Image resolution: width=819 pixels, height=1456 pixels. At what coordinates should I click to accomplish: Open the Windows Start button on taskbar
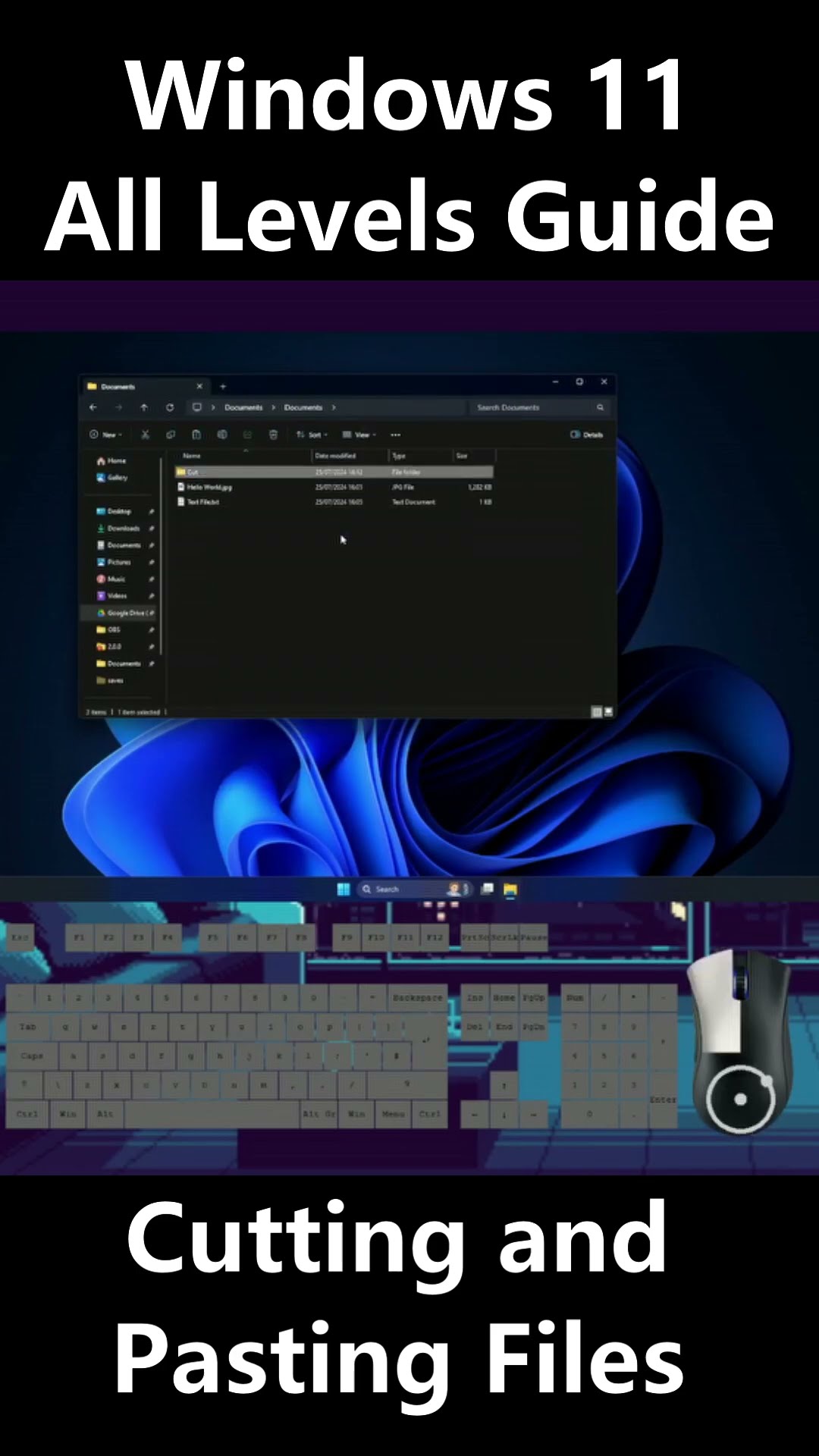pyautogui.click(x=344, y=889)
